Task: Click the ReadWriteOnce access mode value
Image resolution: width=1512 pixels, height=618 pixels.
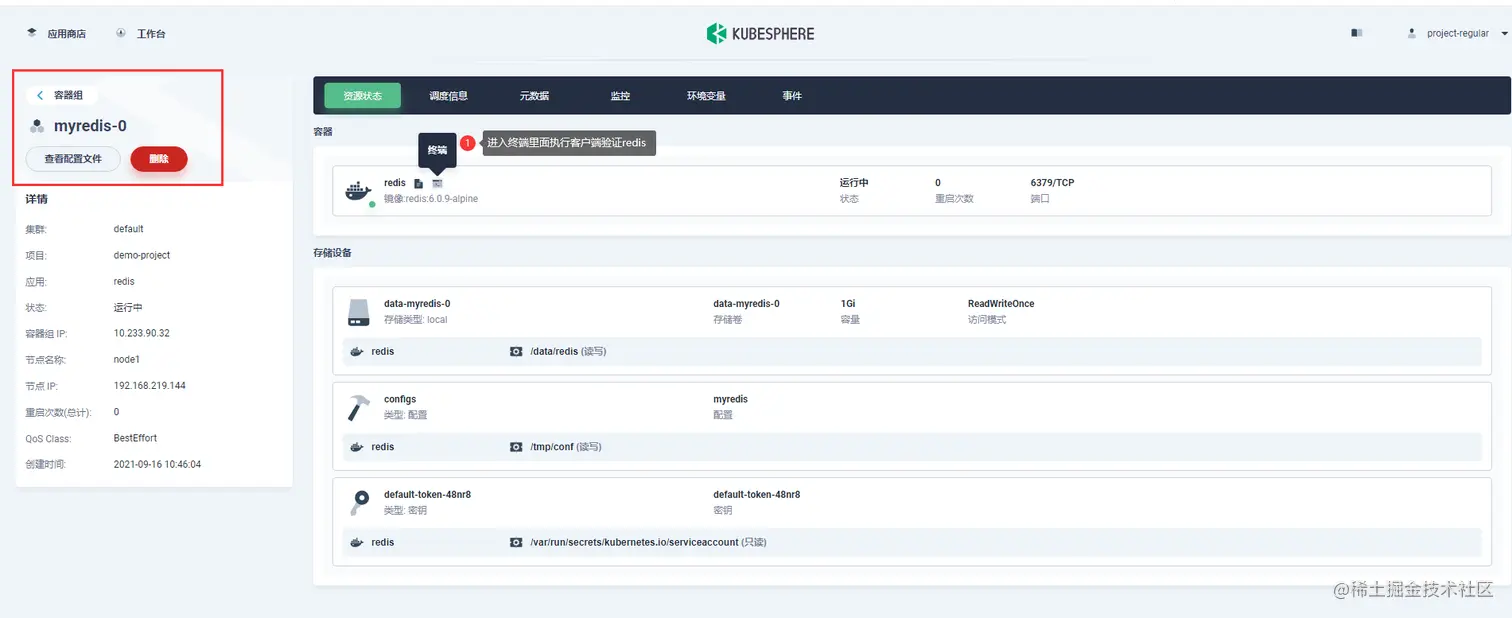Action: point(1001,303)
